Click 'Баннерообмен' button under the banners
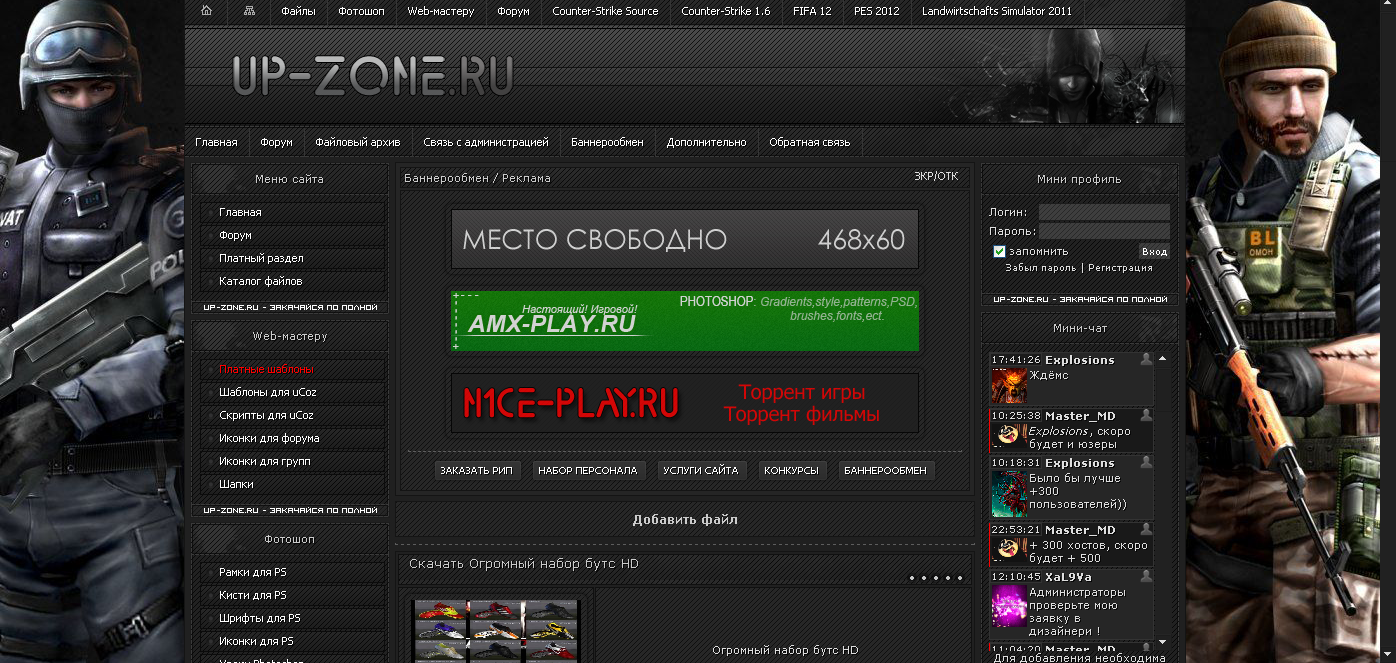This screenshot has height=663, width=1396. [885, 470]
